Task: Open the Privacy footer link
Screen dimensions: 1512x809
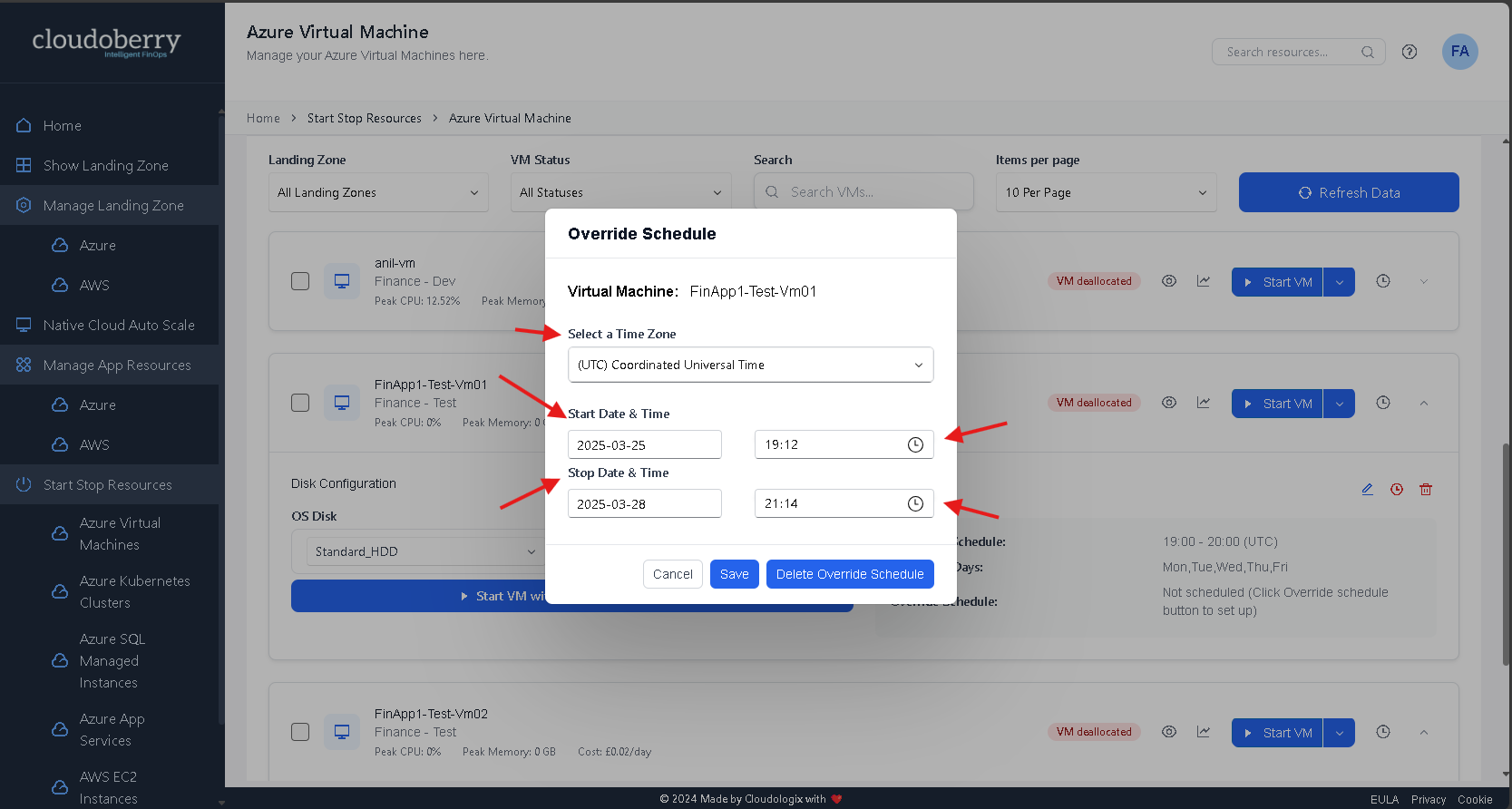Action: click(x=1429, y=799)
